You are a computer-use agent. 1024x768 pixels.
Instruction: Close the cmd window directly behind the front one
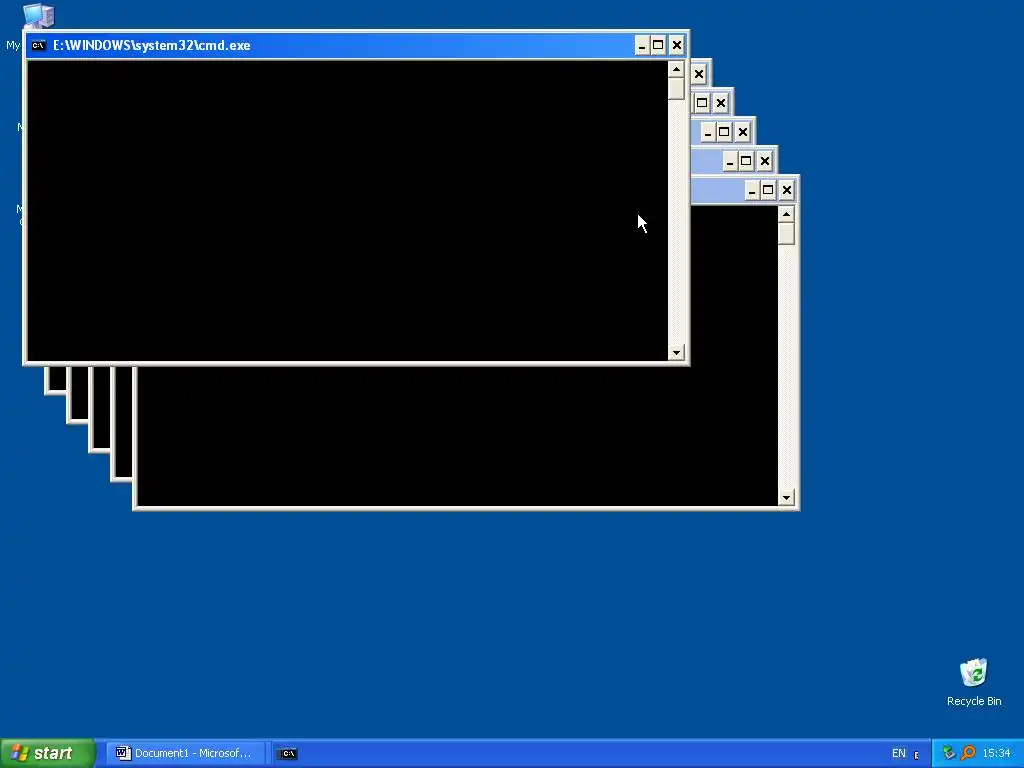[699, 74]
